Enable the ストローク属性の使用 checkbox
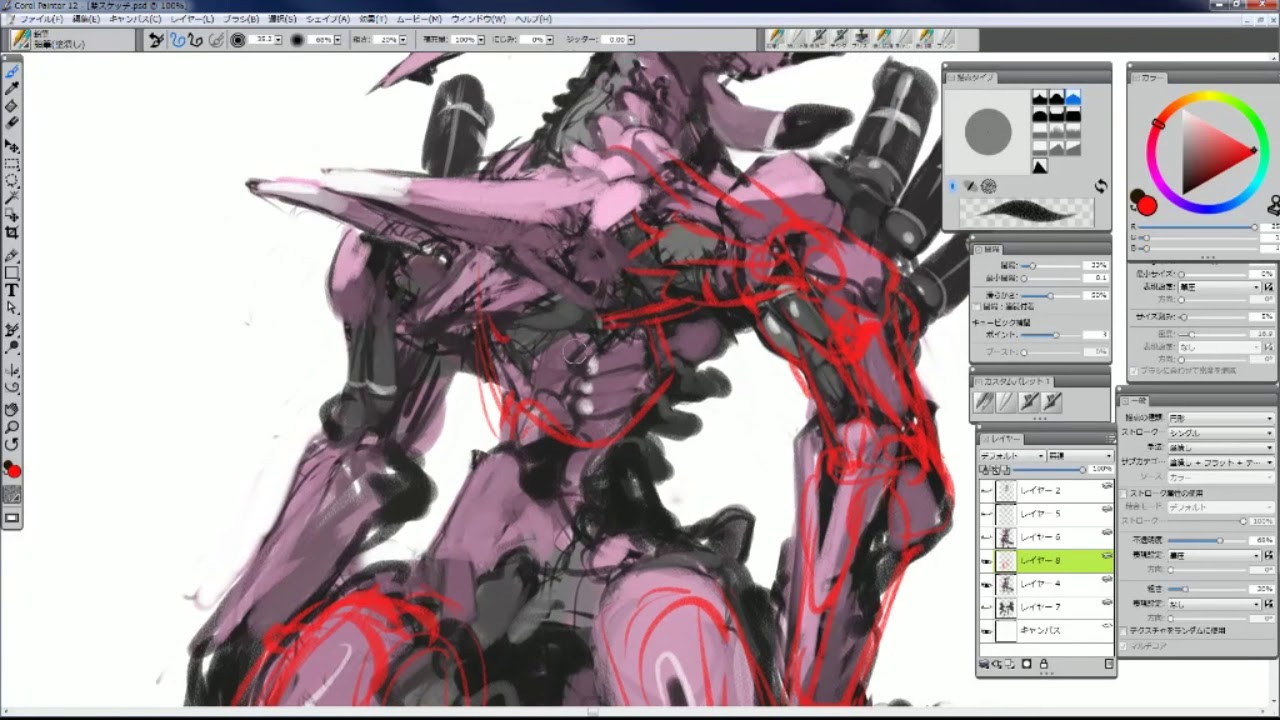The image size is (1280, 720). pyautogui.click(x=1125, y=493)
